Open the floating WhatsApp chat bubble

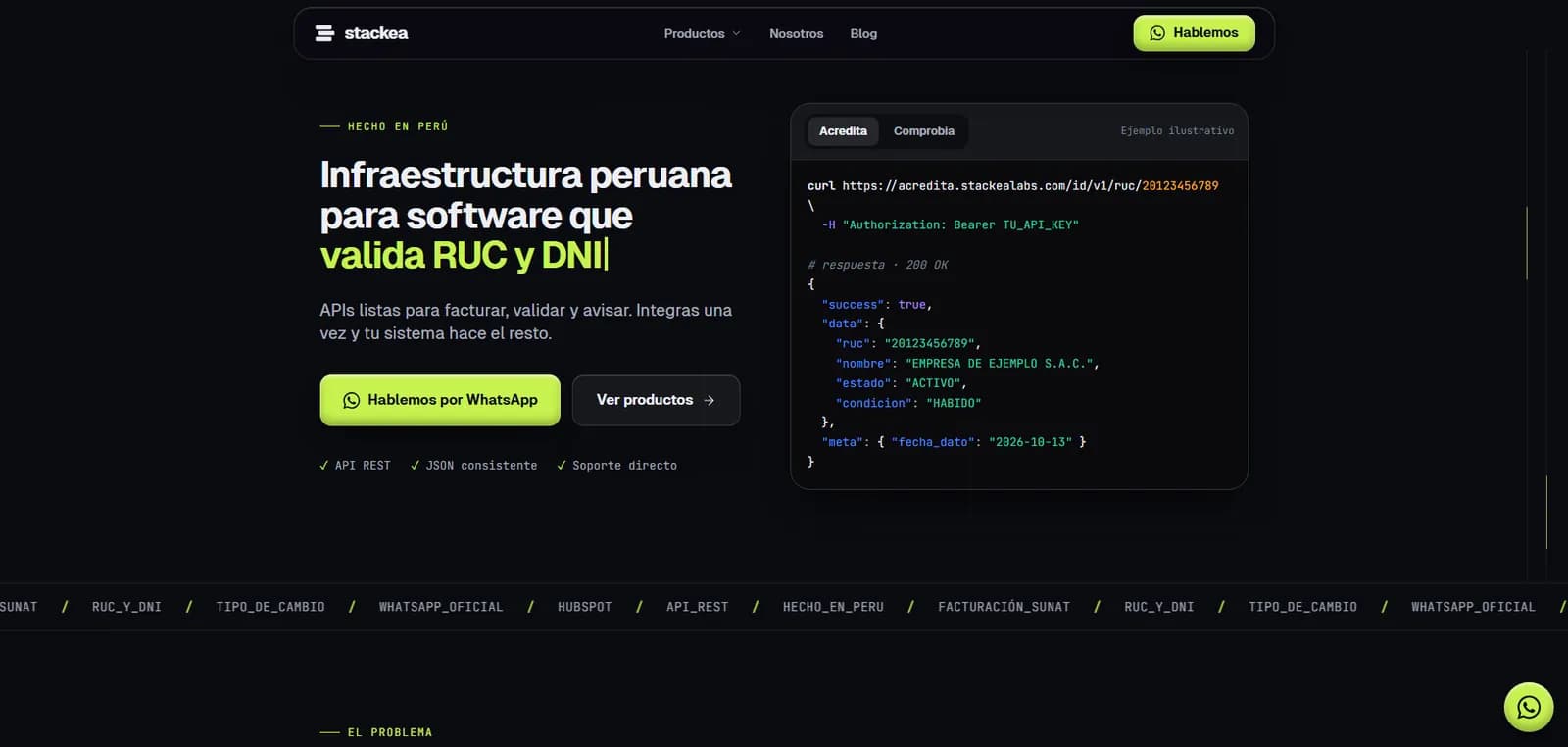coord(1529,707)
